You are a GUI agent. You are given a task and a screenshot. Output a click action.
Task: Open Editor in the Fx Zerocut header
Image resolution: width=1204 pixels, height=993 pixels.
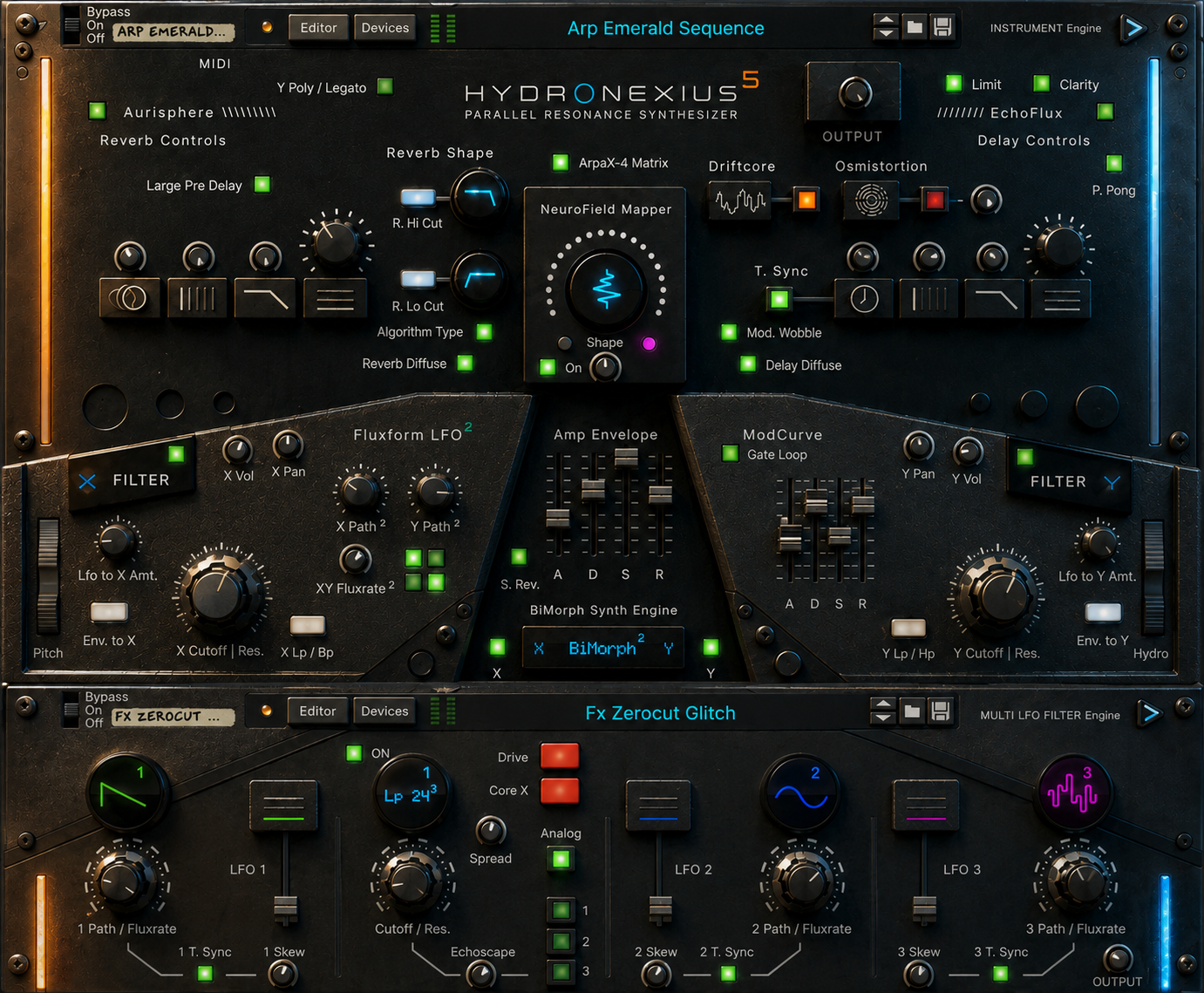[x=317, y=711]
